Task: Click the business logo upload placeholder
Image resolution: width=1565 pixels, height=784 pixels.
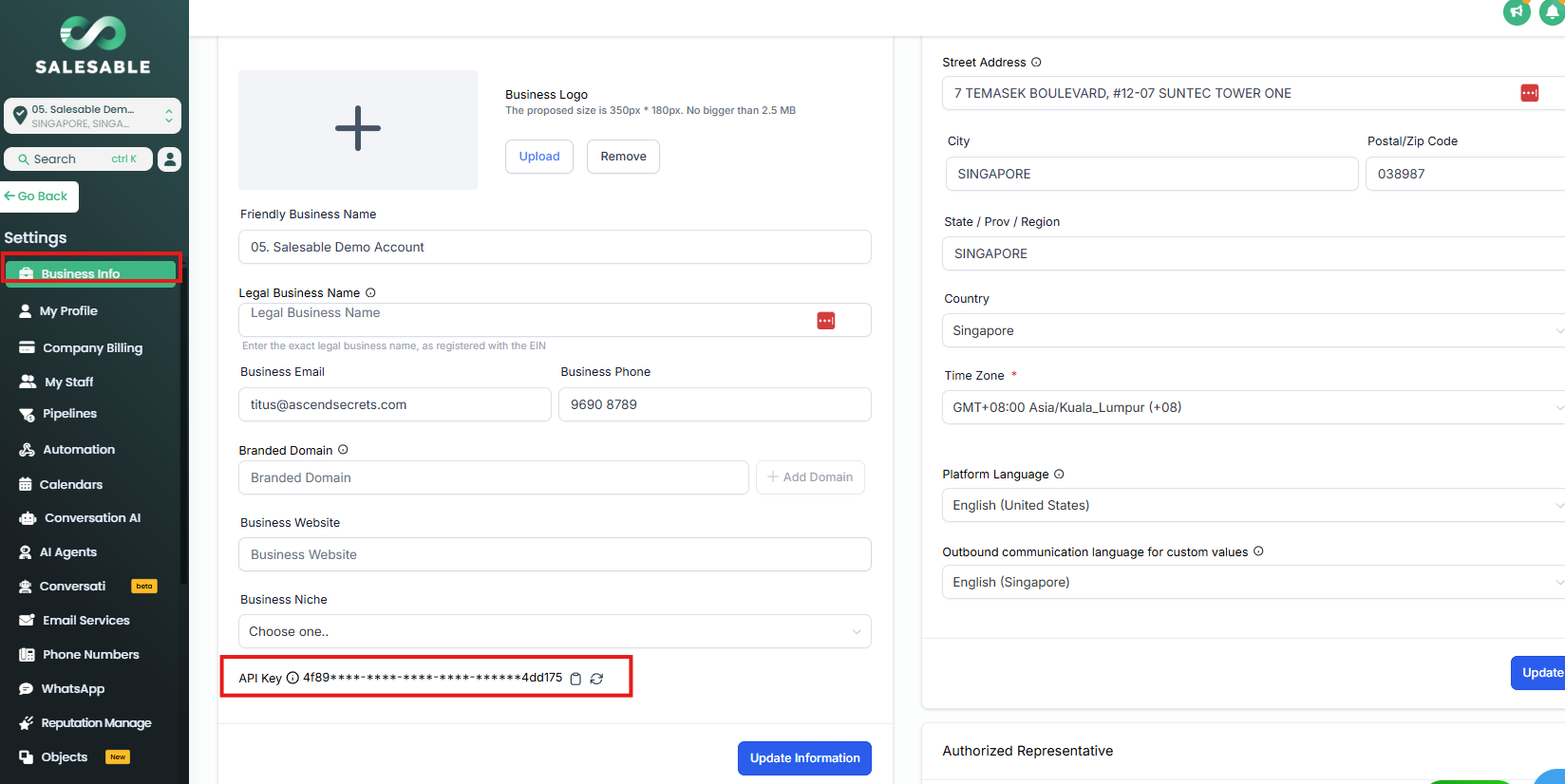Action: pyautogui.click(x=358, y=129)
